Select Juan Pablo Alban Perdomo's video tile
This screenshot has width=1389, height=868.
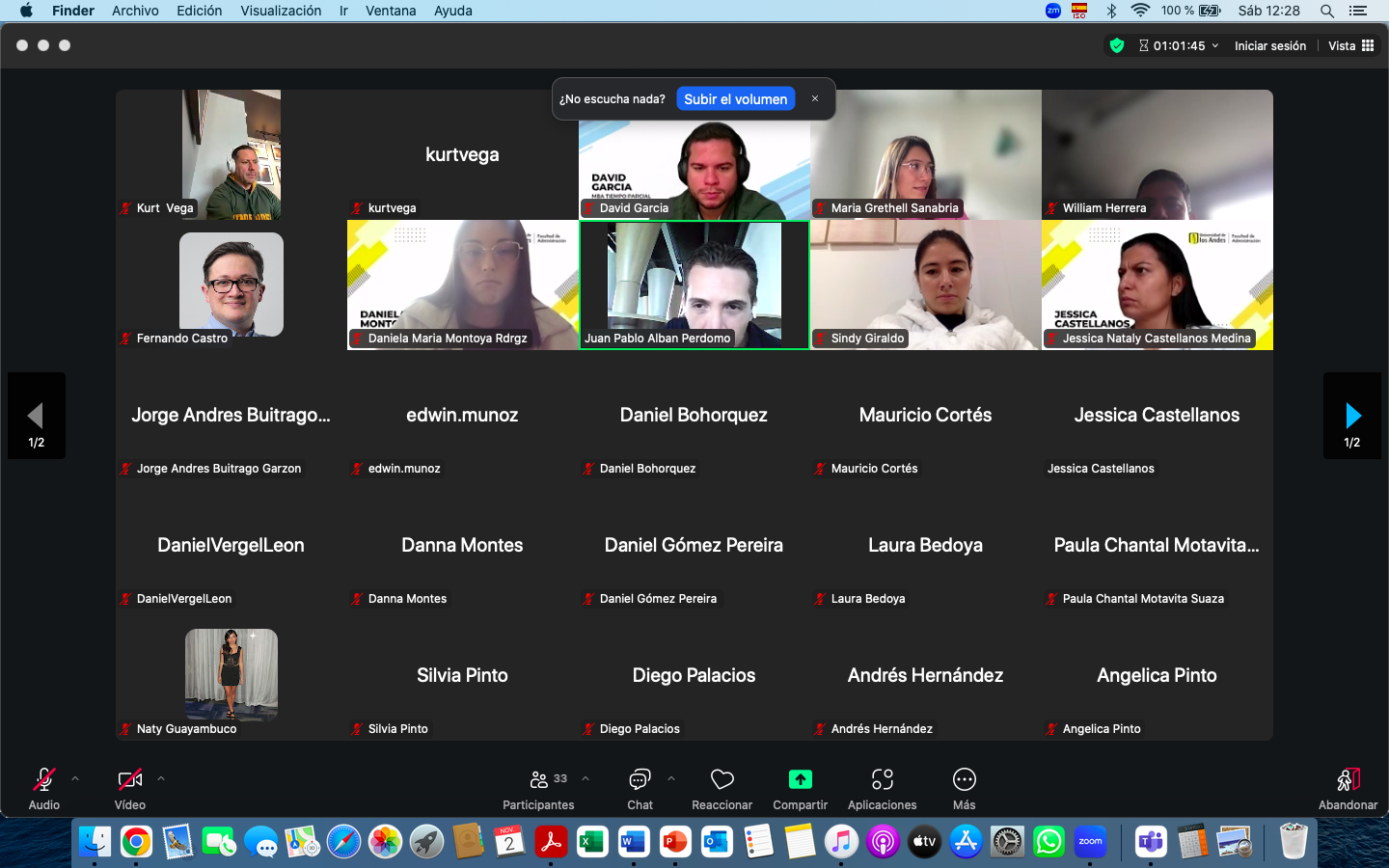coord(694,285)
